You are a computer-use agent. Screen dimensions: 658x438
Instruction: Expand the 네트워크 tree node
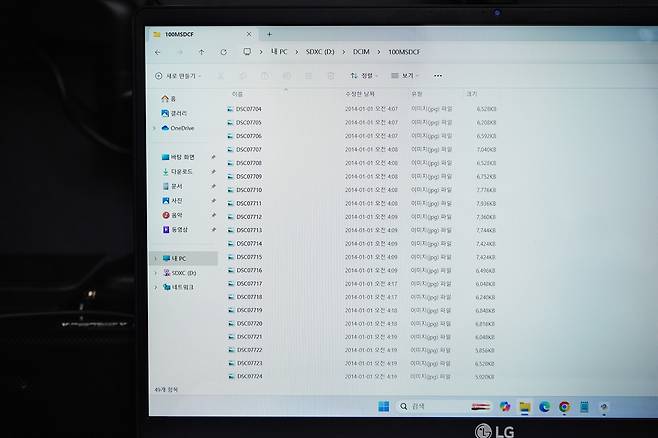(156, 287)
